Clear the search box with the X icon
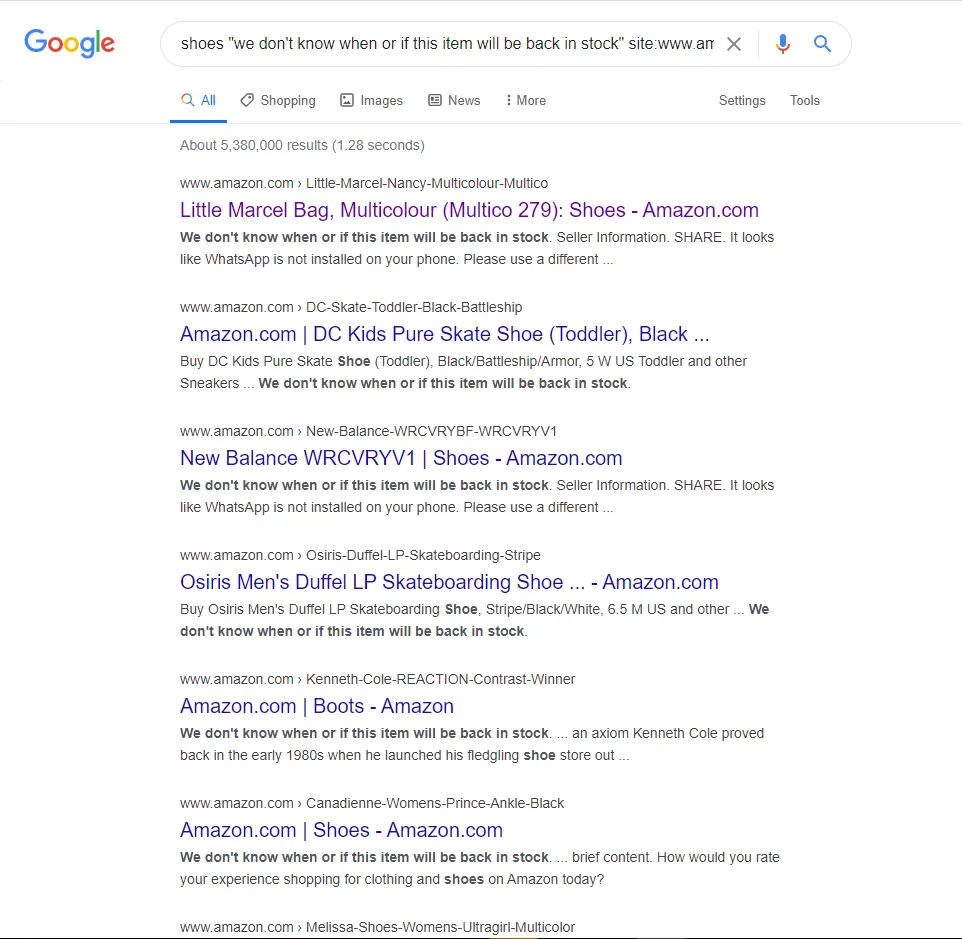The height and width of the screenshot is (939, 962). click(733, 44)
